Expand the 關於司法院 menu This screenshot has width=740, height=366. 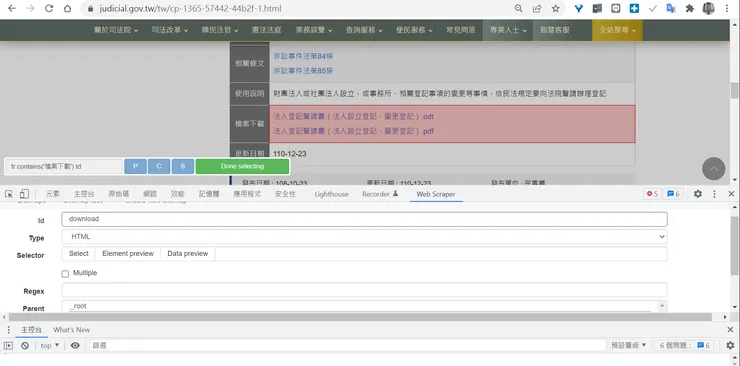[x=116, y=30]
